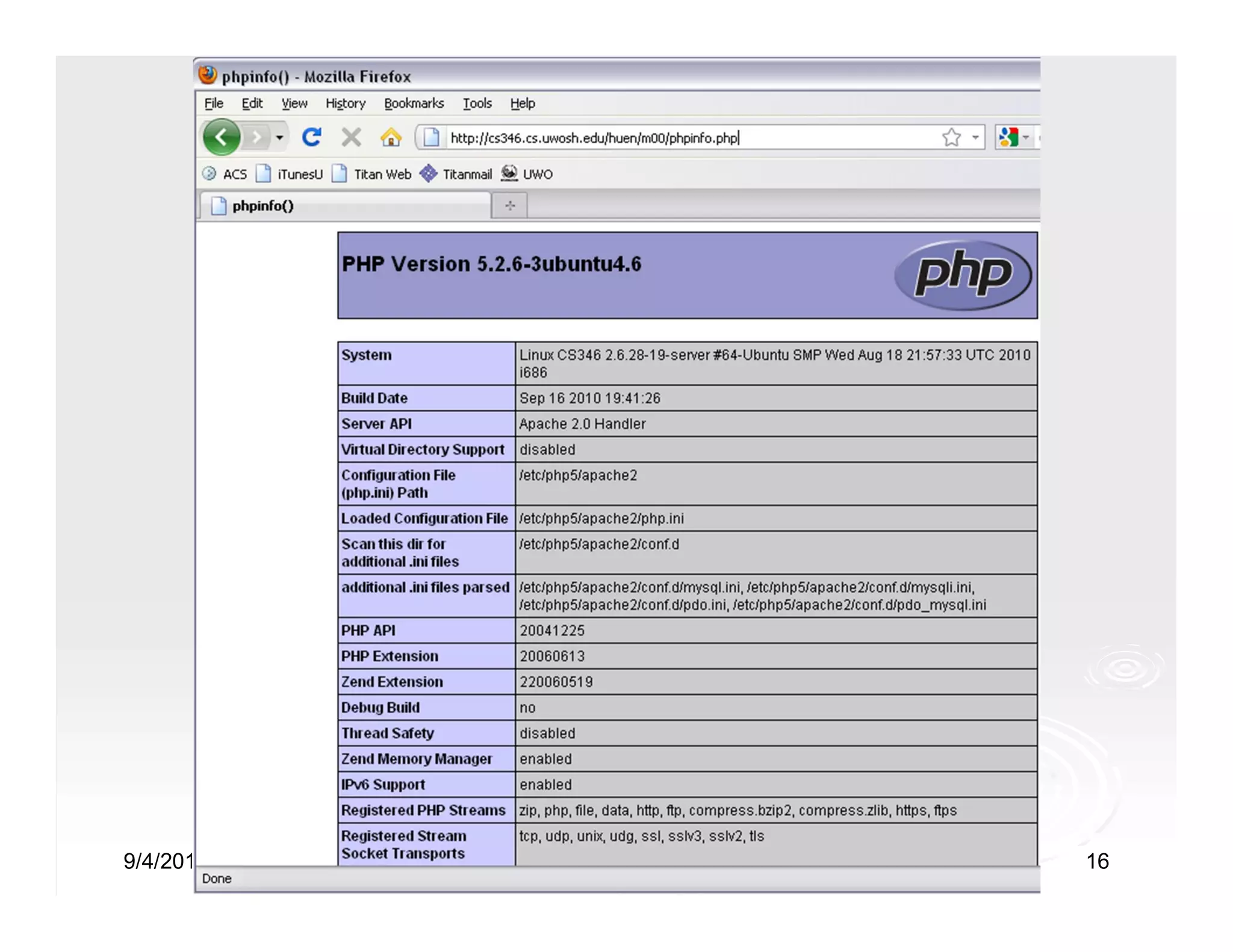Click the PHP Version 5.2.6-3ubuntu4.6 heading
The height and width of the screenshot is (952, 1233).
[491, 264]
